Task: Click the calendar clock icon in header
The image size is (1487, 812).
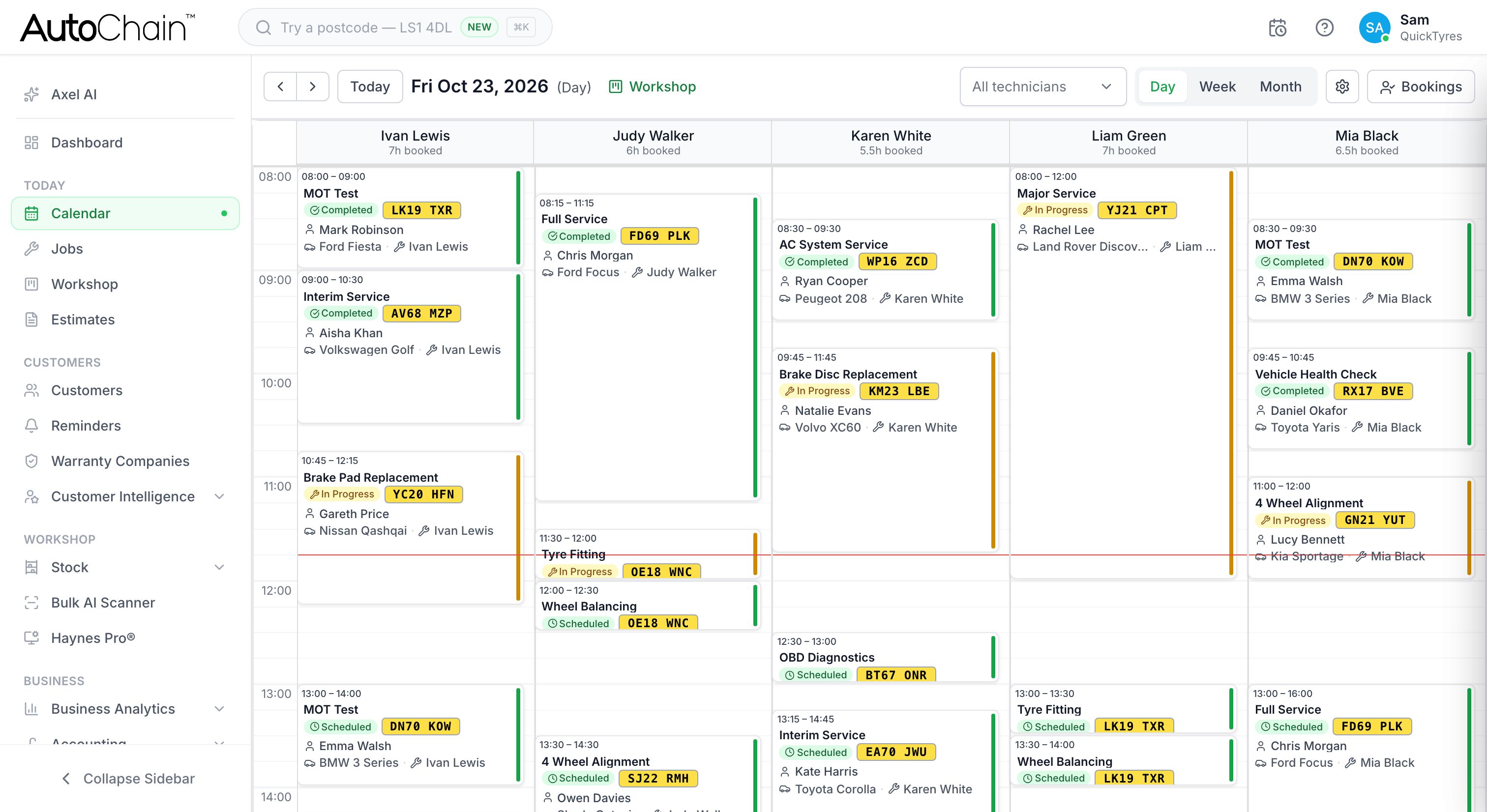Action: point(1277,28)
